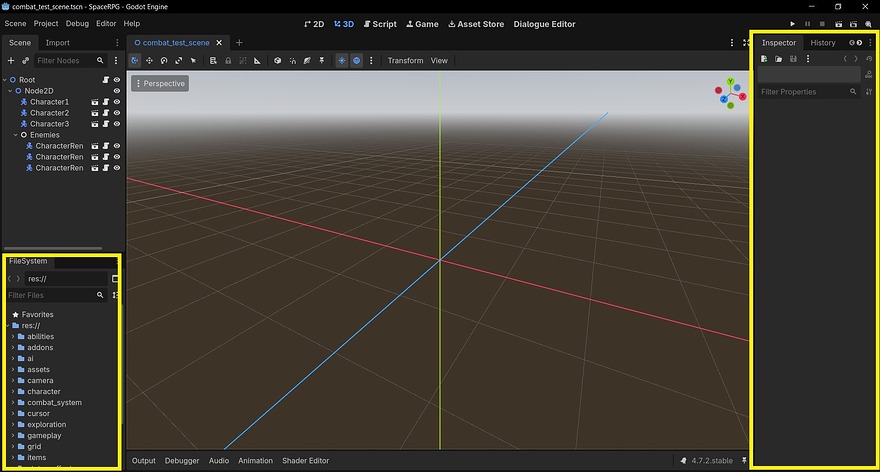Image resolution: width=880 pixels, height=472 pixels.
Task: Create a new resource in Inspector
Action: click(764, 59)
